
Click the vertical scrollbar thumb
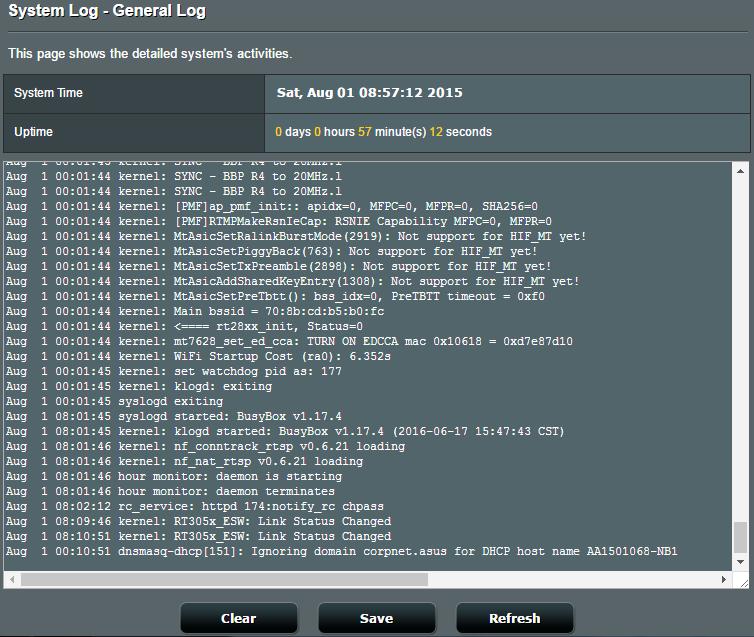click(x=741, y=537)
